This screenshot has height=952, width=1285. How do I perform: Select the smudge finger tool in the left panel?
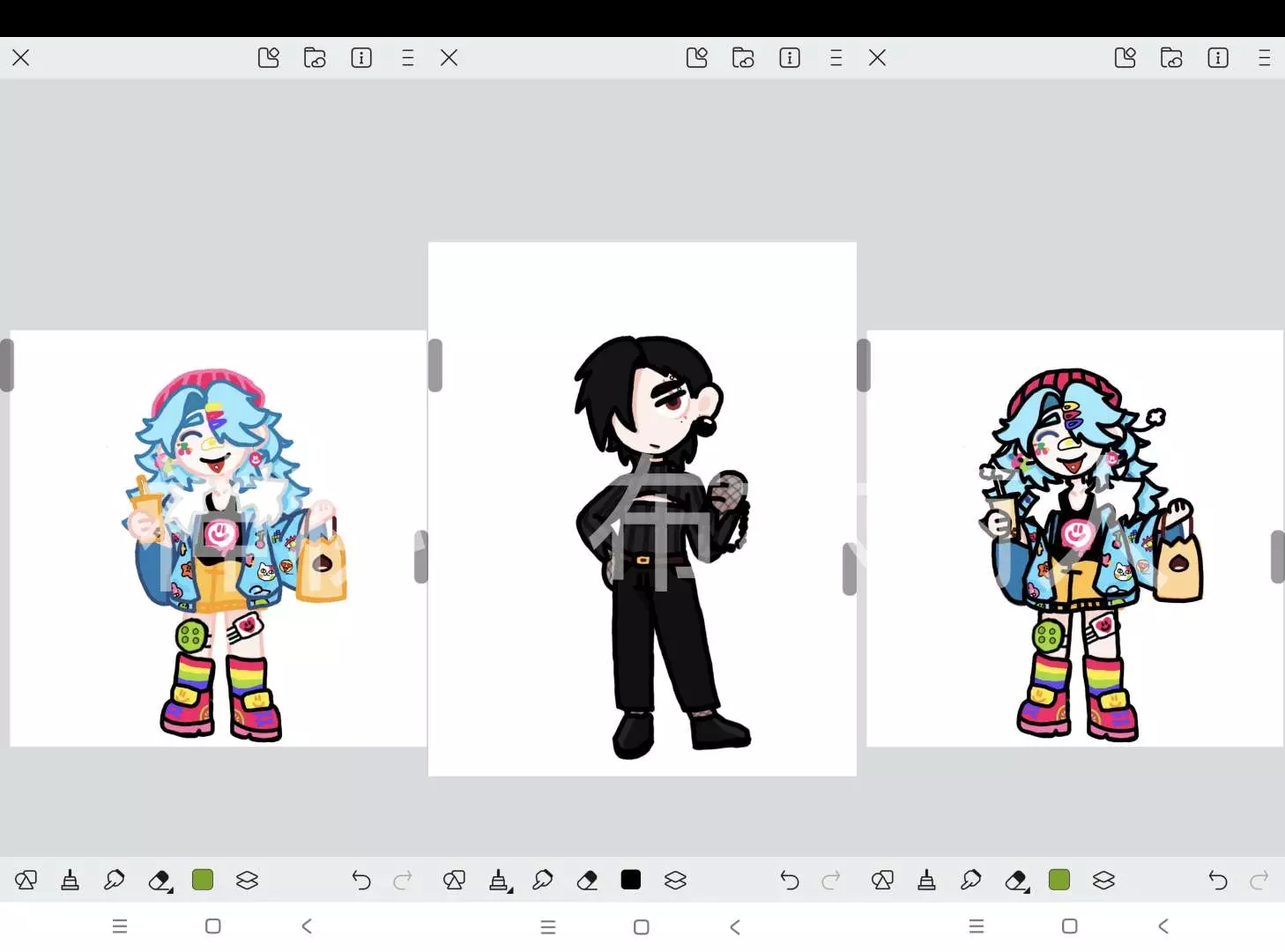(x=114, y=880)
